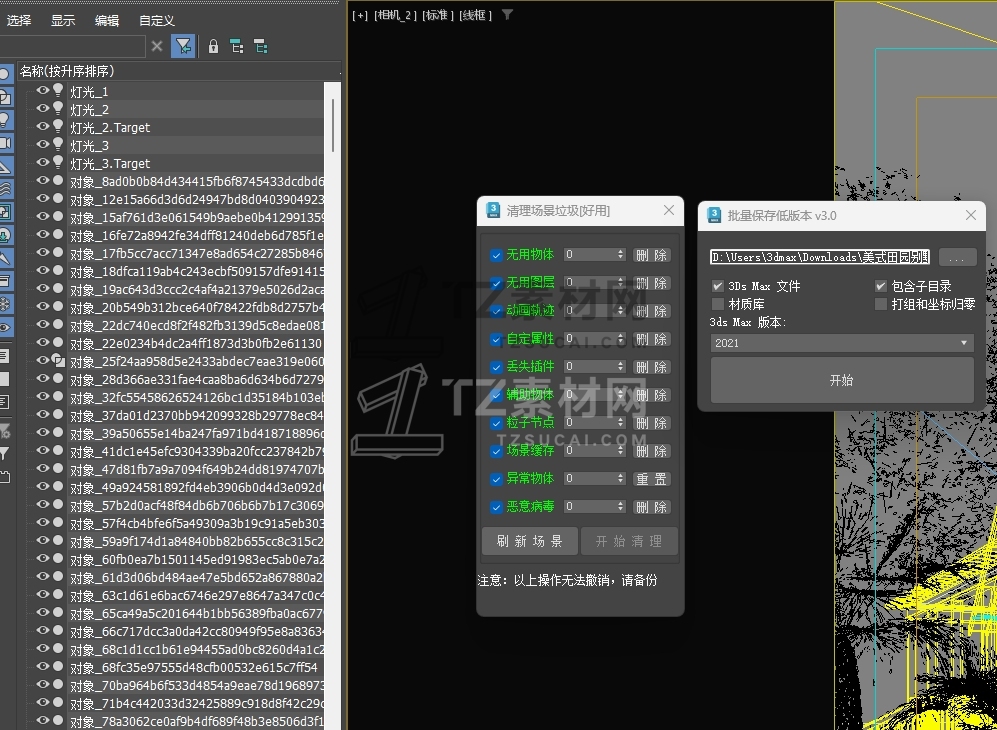Click the funnel filter icon in lower sidebar
This screenshot has height=730, width=997.
point(4,453)
